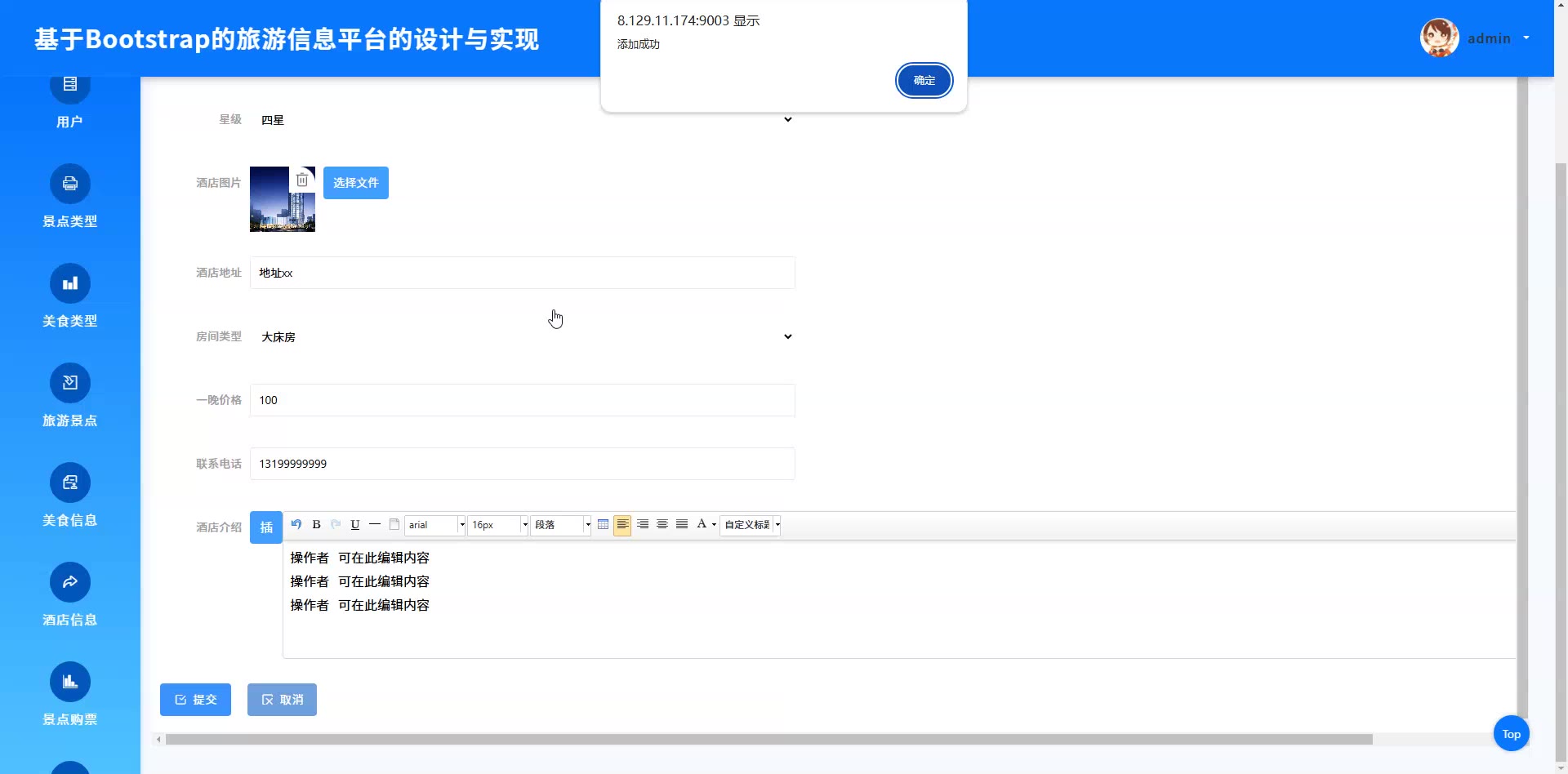Click the 酒店介绍 field label
The image size is (1568, 774).
pos(219,527)
